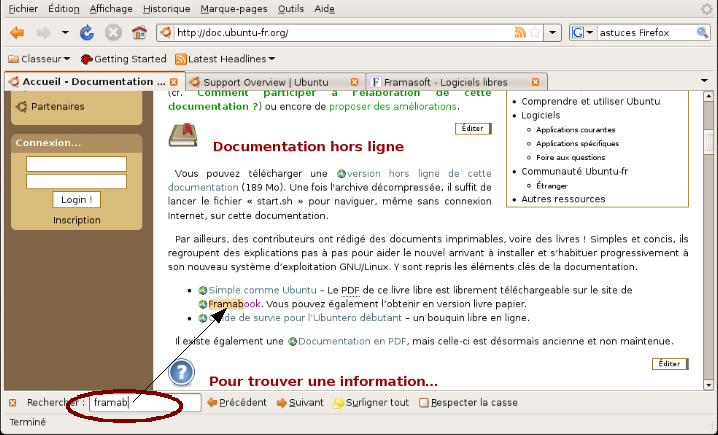
Task: Expand the Latest Headlines bookmark dropdown
Action: click(x=272, y=59)
